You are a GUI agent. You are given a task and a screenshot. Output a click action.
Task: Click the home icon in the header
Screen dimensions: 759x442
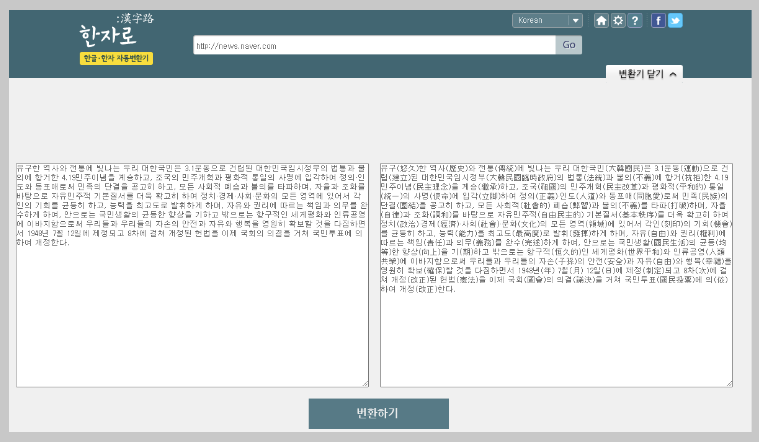click(601, 20)
